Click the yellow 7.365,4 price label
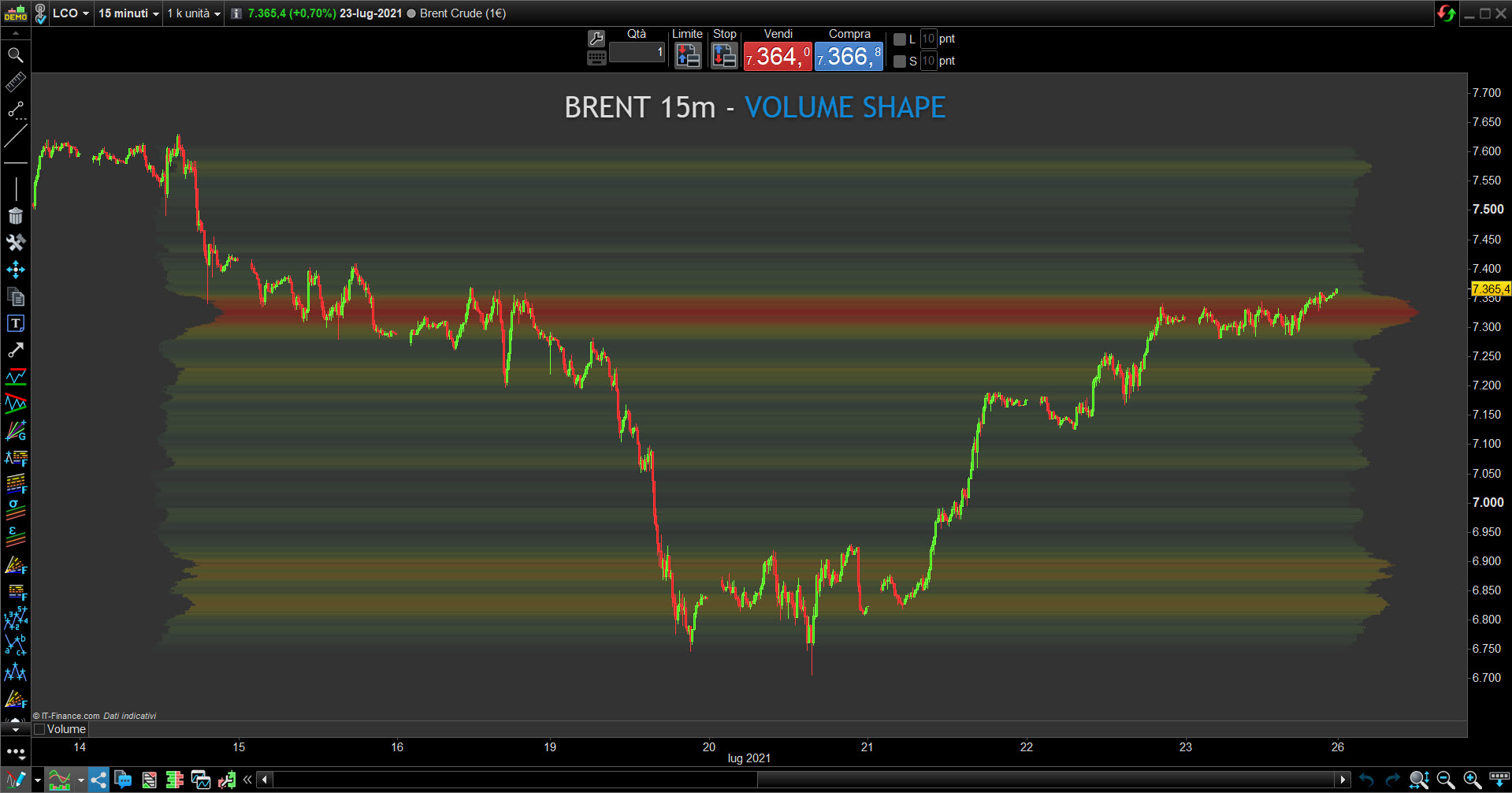1512x793 pixels. tap(1491, 289)
